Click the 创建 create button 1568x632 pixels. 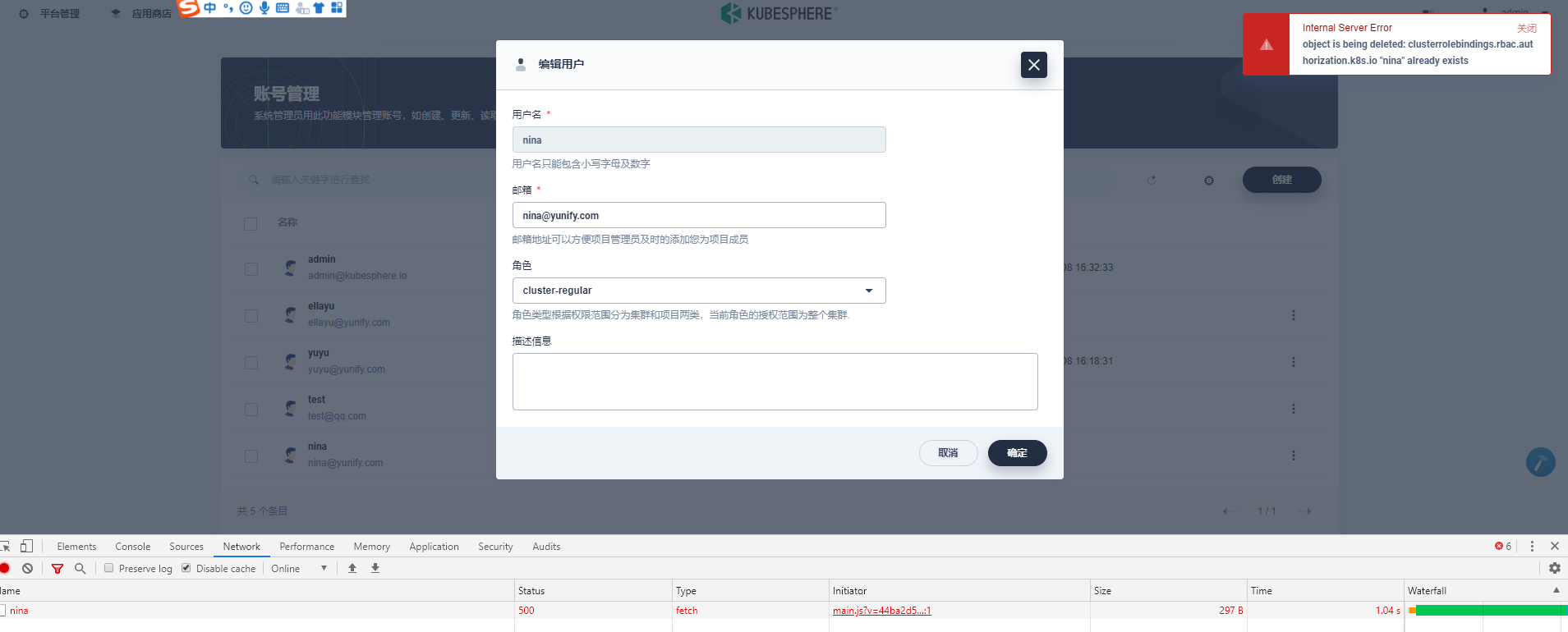(x=1281, y=180)
